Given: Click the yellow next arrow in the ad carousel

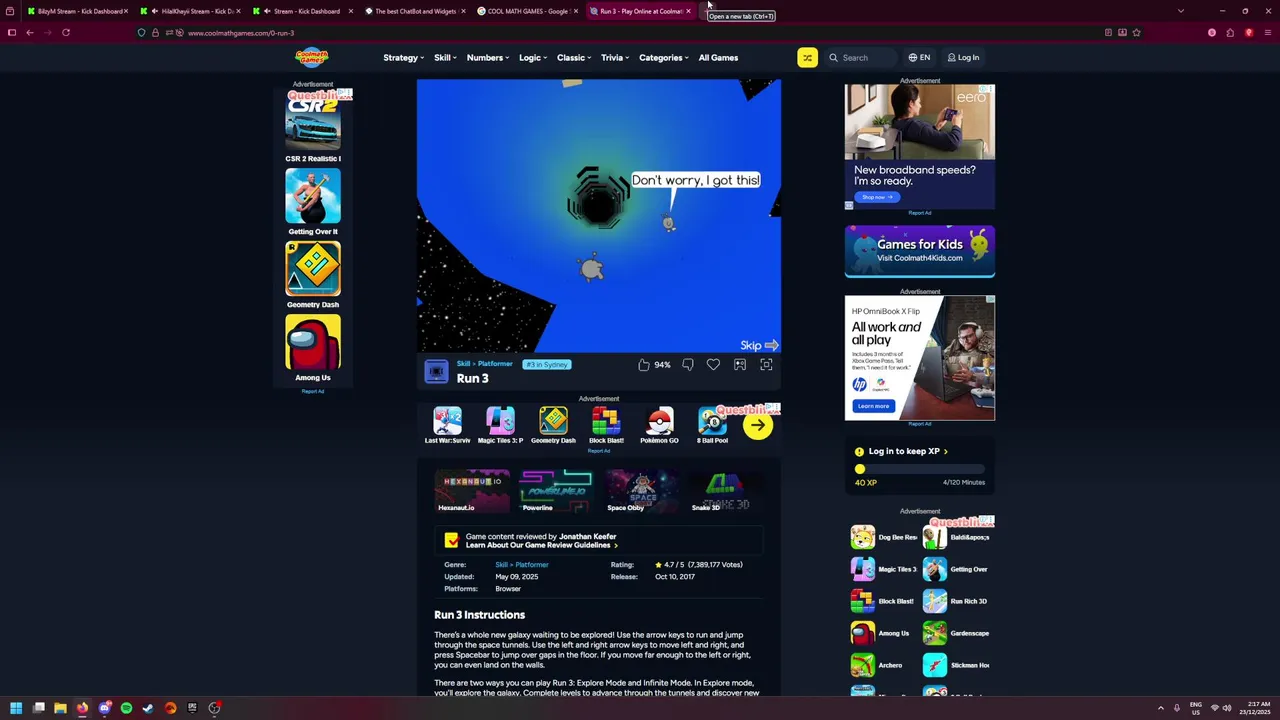Looking at the screenshot, I should (758, 425).
